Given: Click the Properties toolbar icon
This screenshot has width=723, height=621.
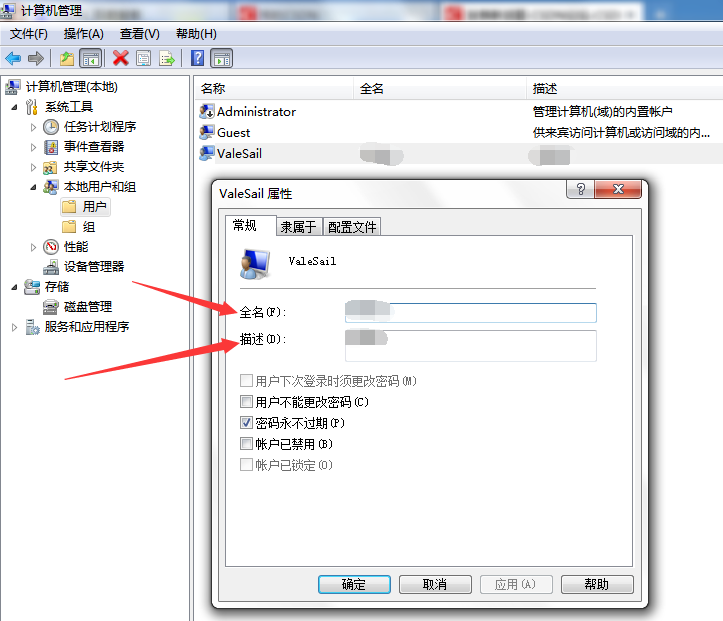Looking at the screenshot, I should point(143,59).
